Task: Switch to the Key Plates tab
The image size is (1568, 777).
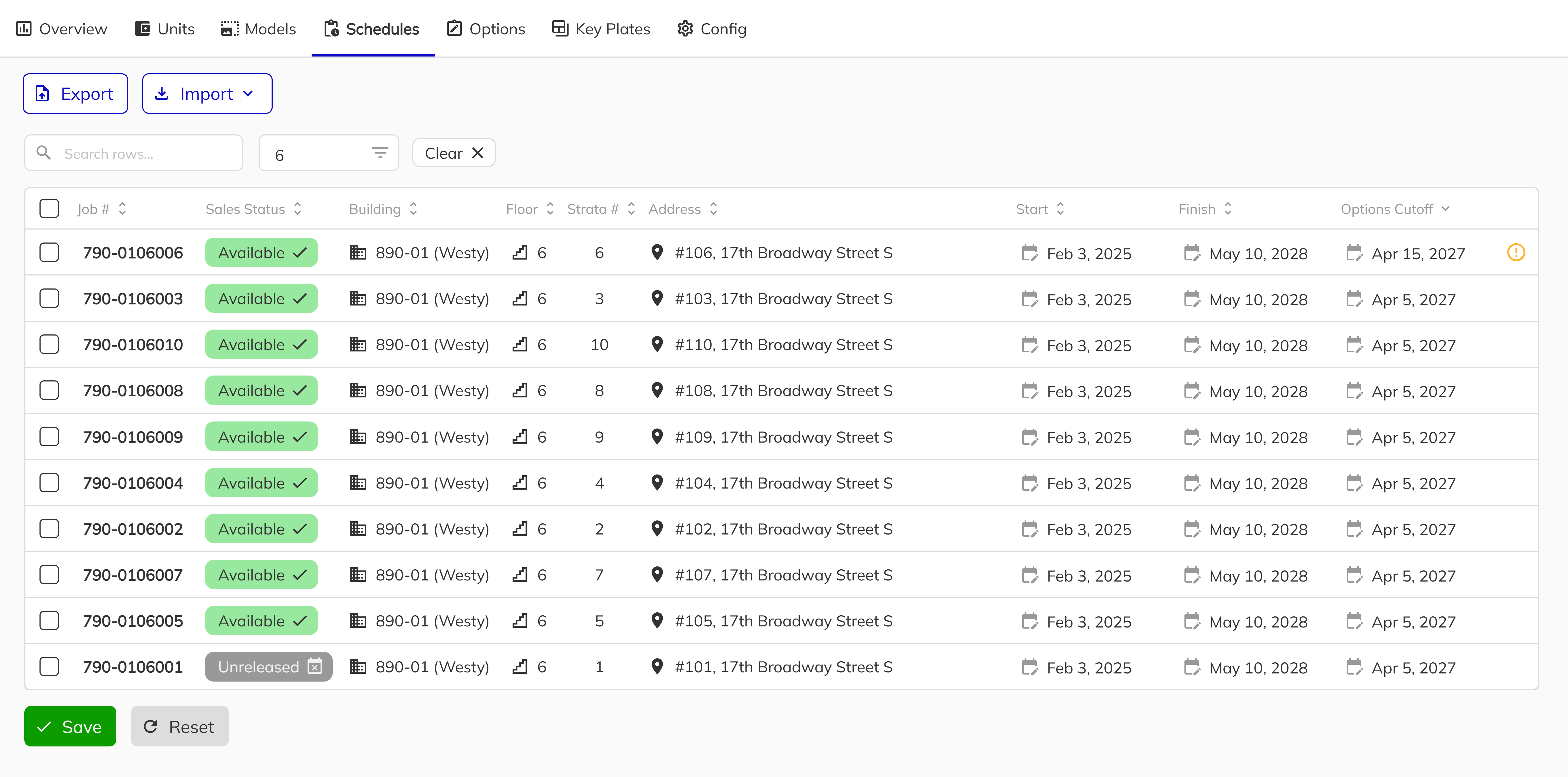Action: (x=601, y=29)
